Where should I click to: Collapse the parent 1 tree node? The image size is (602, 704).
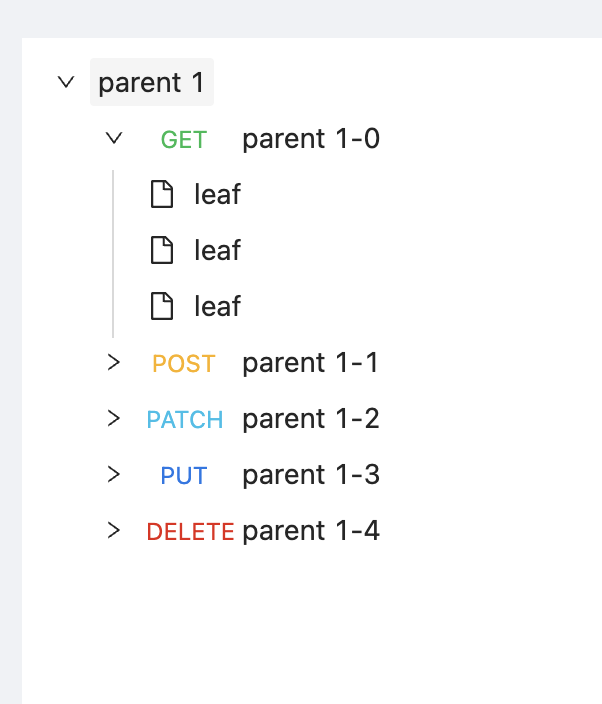[x=66, y=82]
